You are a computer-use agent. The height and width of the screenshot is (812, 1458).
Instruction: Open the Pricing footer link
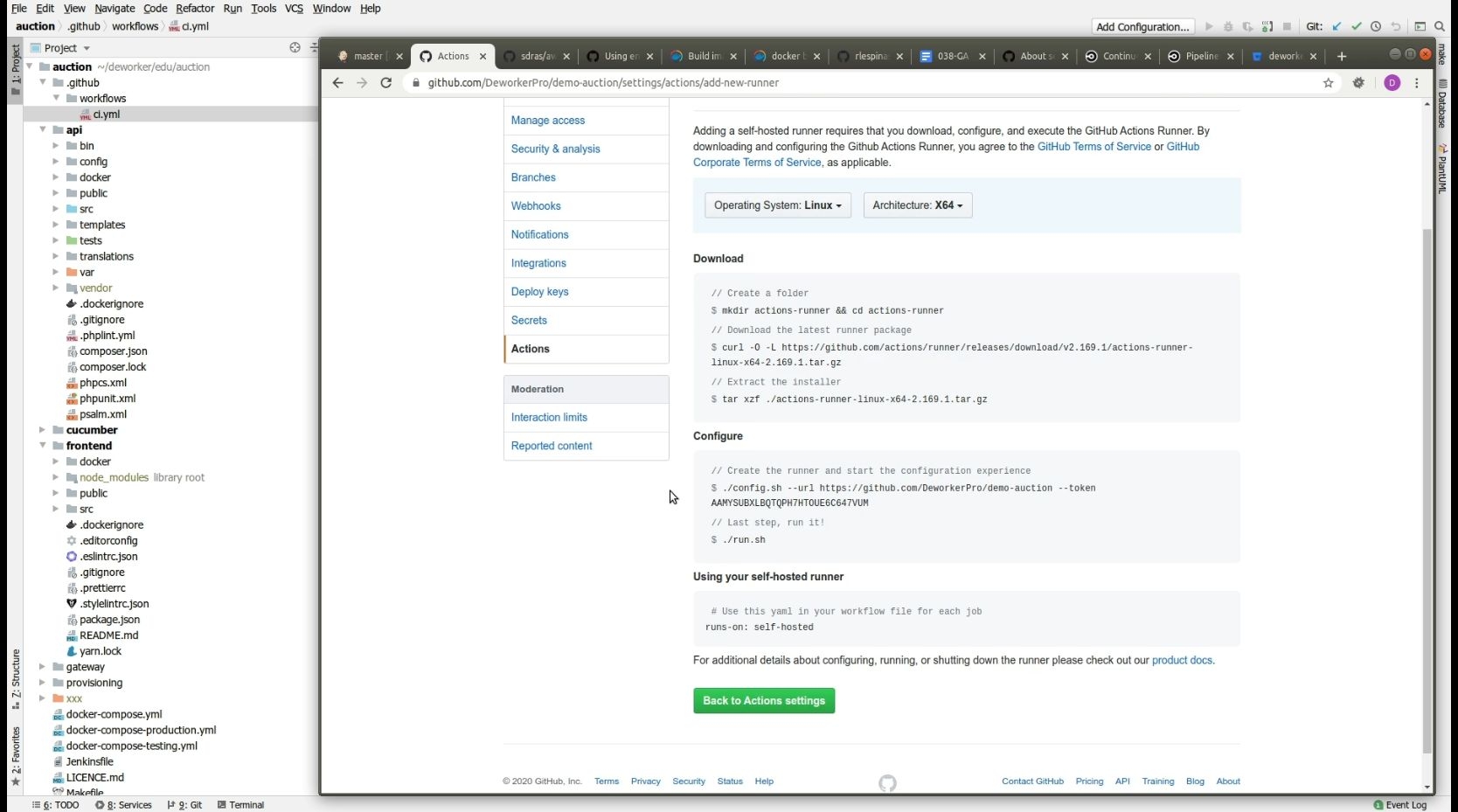pyautogui.click(x=1089, y=781)
